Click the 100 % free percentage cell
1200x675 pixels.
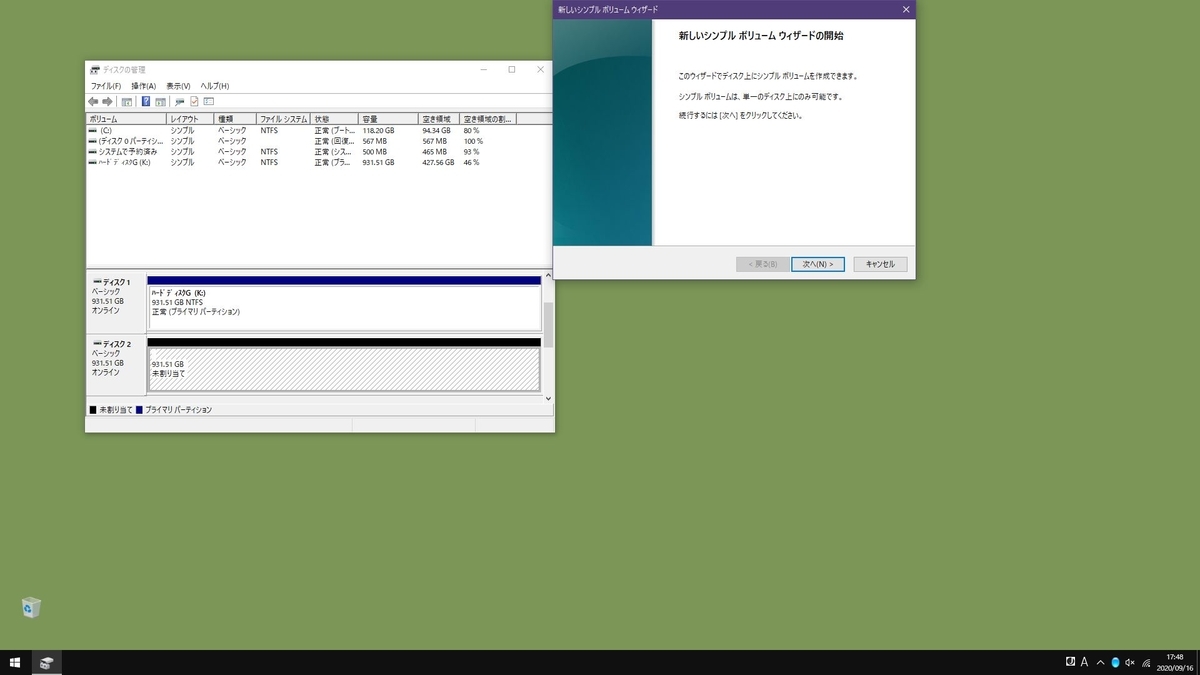click(x=473, y=141)
